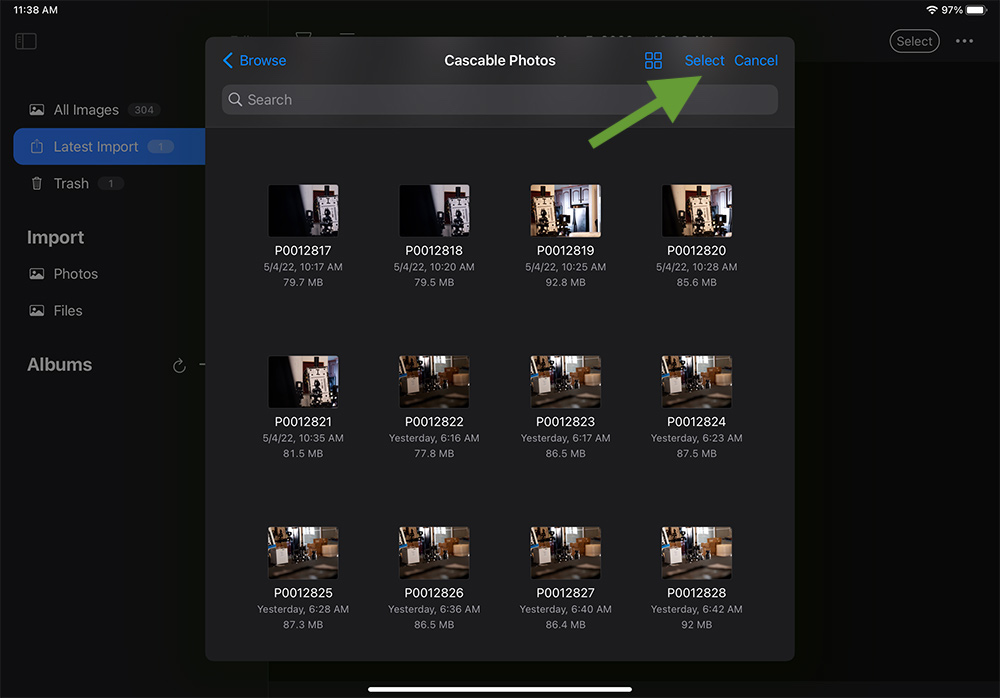Open photo thumbnail P0012821
This screenshot has width=1000, height=698.
pos(303,382)
